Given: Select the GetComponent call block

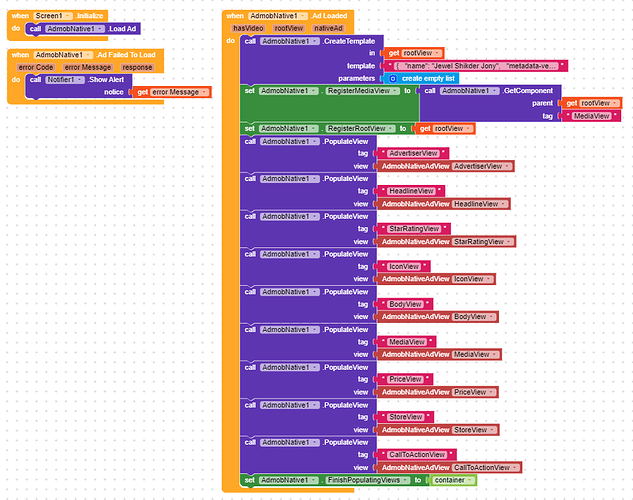Looking at the screenshot, I should (490, 103).
